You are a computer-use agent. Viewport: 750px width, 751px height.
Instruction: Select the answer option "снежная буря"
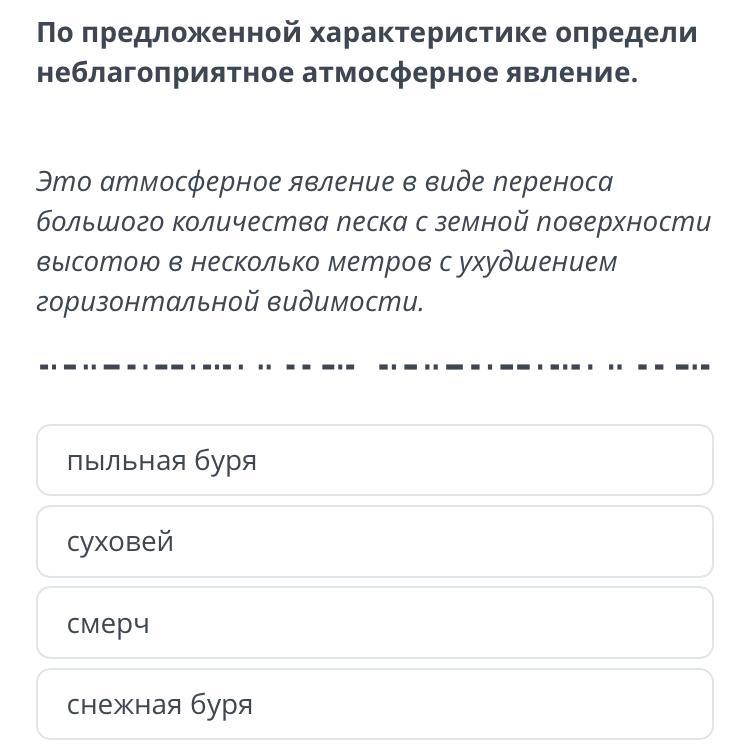click(x=374, y=705)
